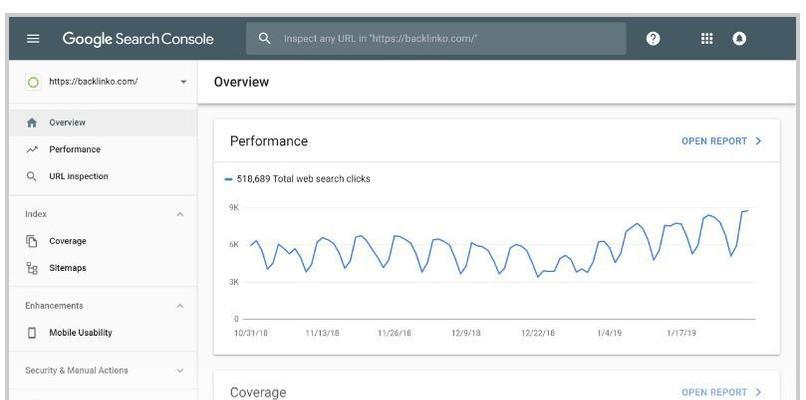The image size is (806, 400).
Task: Click the 12/22/18 date axis label
Action: pos(538,333)
